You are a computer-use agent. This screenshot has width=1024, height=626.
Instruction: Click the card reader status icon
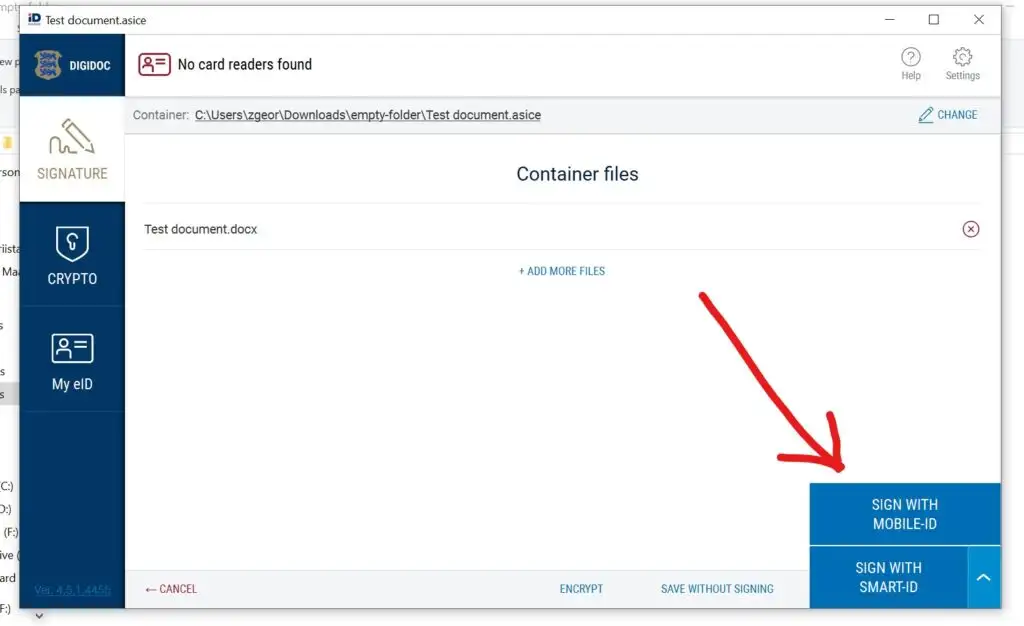pyautogui.click(x=154, y=63)
